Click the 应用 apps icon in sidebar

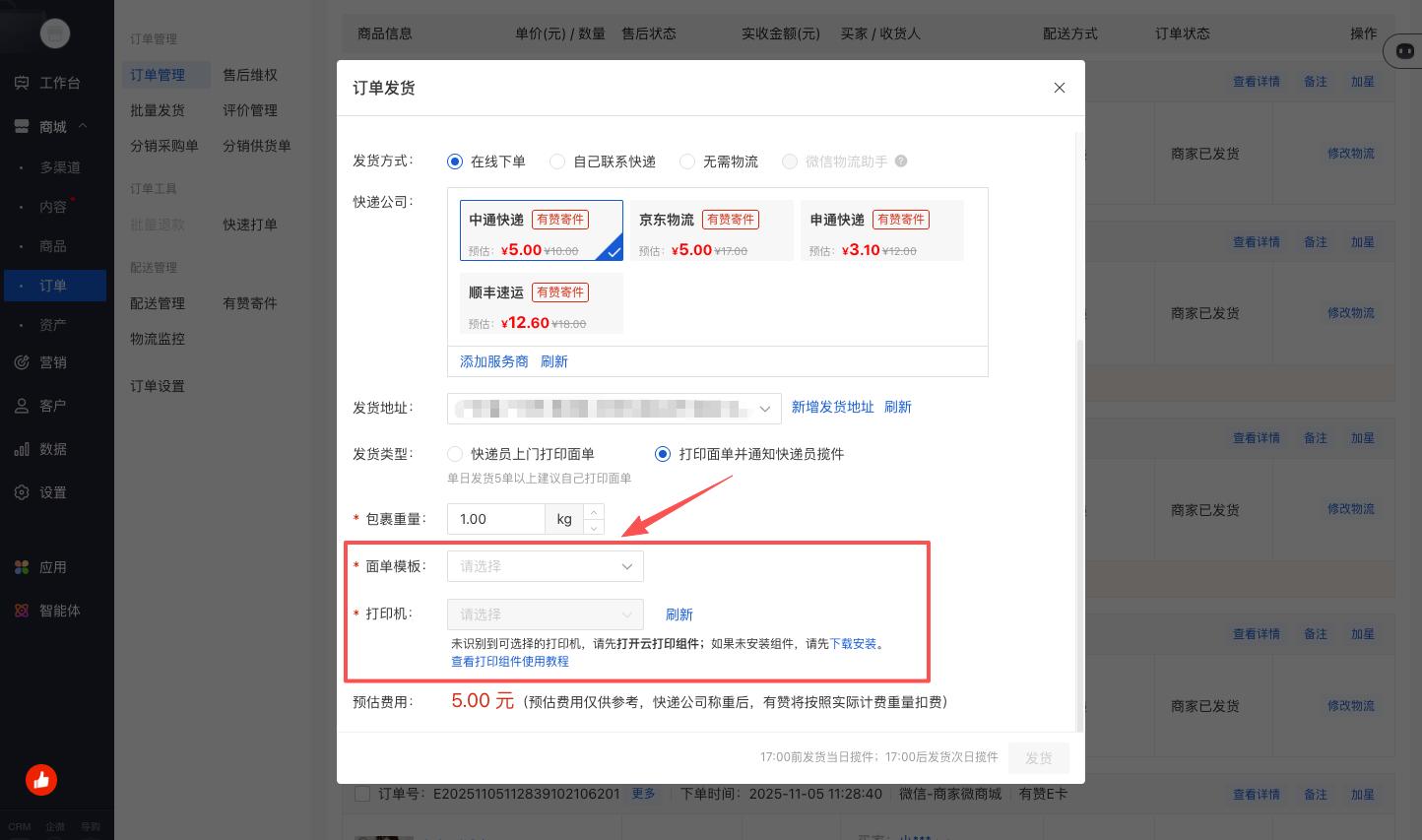(x=22, y=567)
